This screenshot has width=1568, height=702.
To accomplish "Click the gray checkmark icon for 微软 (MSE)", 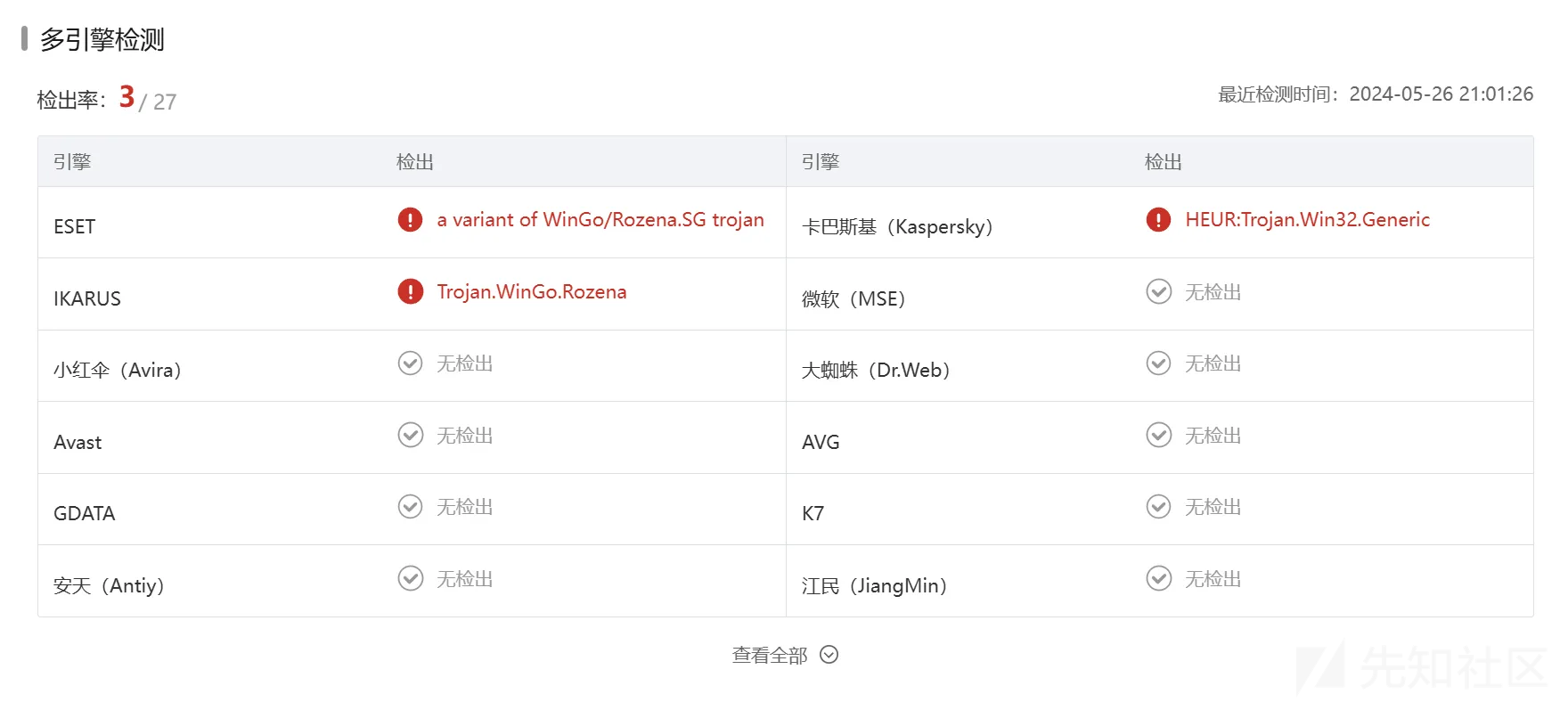I will pos(1158,291).
